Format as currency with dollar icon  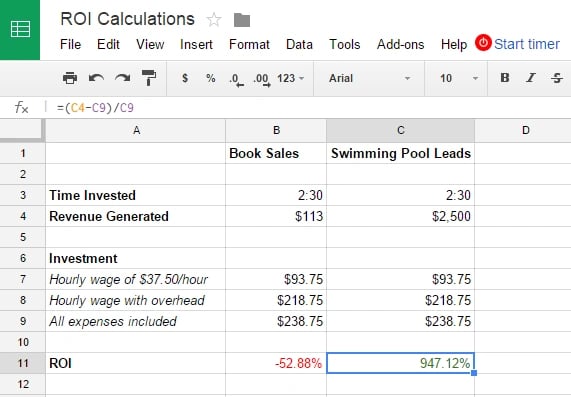(x=185, y=78)
